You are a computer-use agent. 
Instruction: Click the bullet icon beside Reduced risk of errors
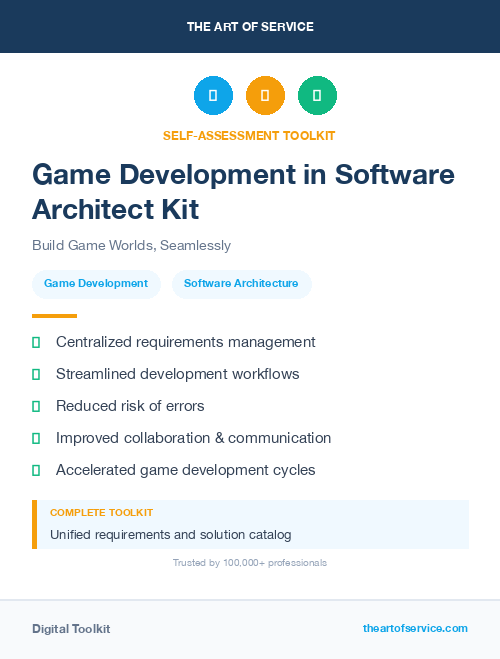click(36, 406)
